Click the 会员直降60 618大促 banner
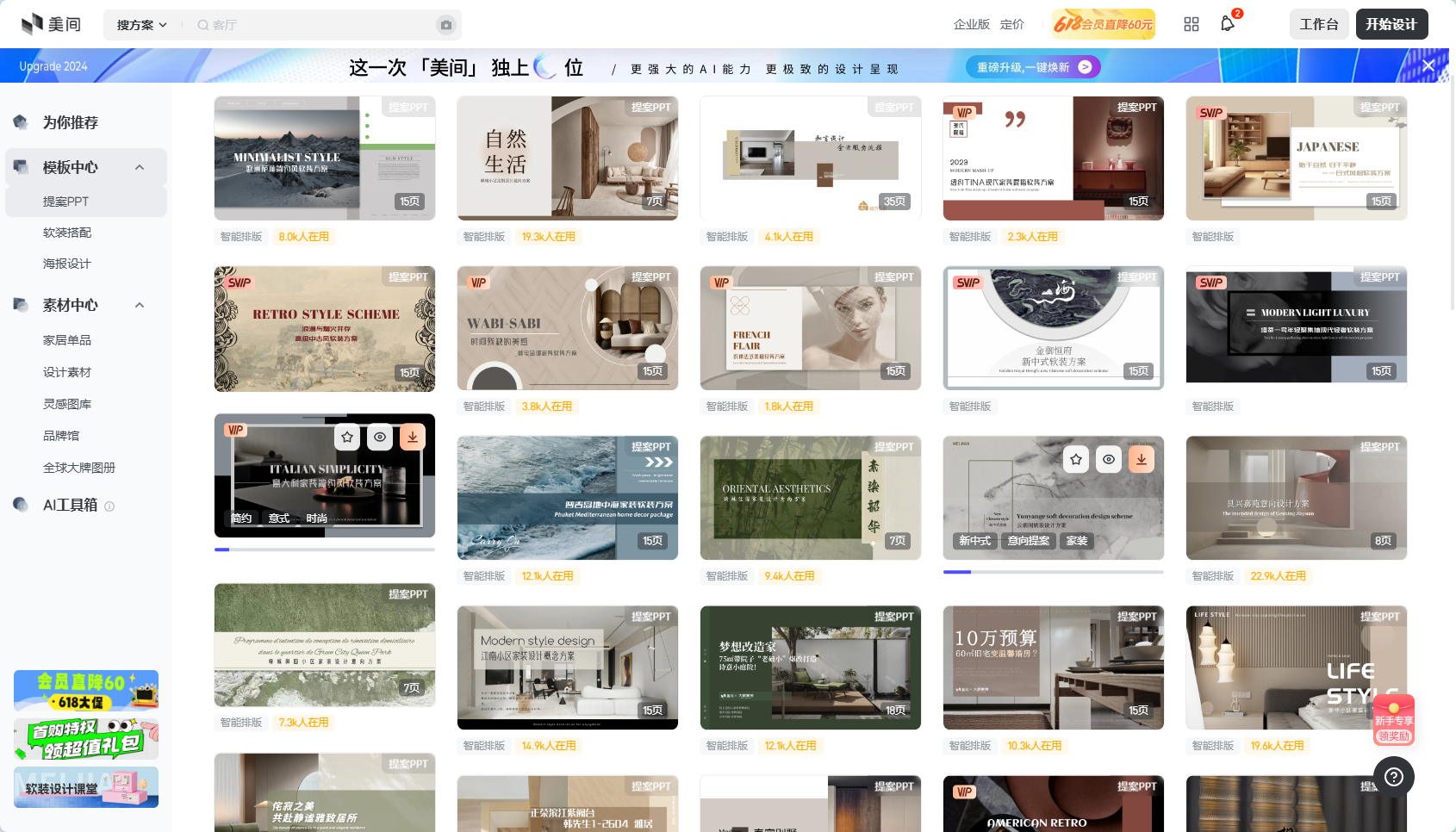This screenshot has height=832, width=1456. 86,691
